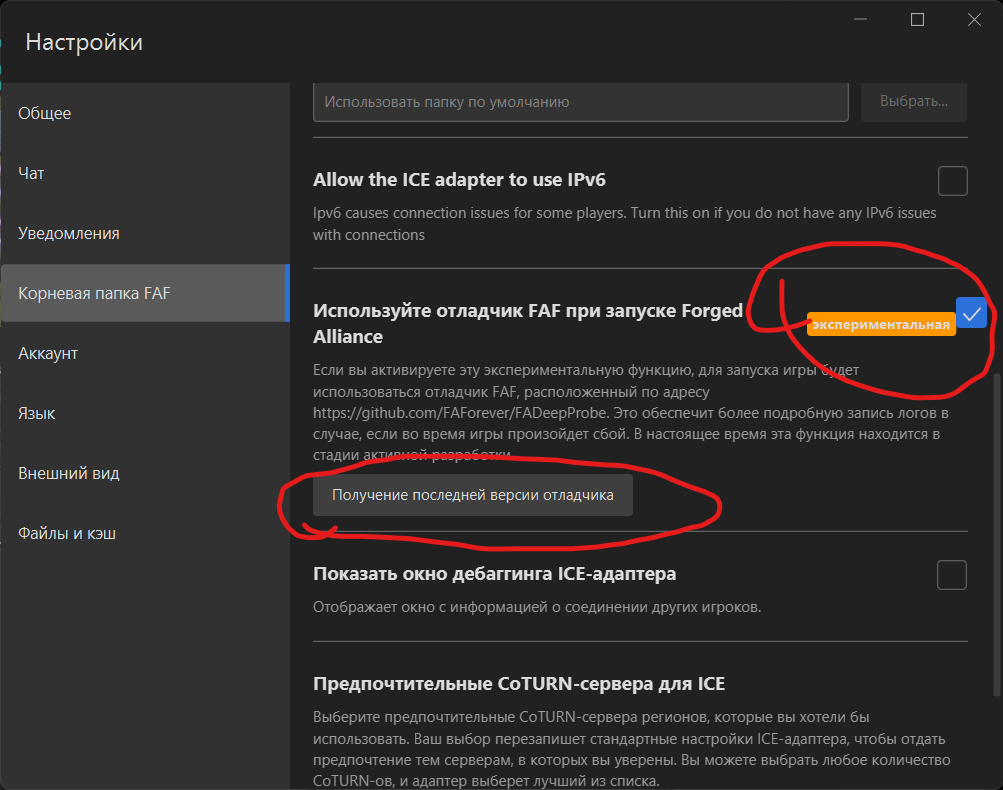This screenshot has height=790, width=1003.
Task: Click the Allow the ICE adapter to use IPv6 heading
Action: pos(459,180)
